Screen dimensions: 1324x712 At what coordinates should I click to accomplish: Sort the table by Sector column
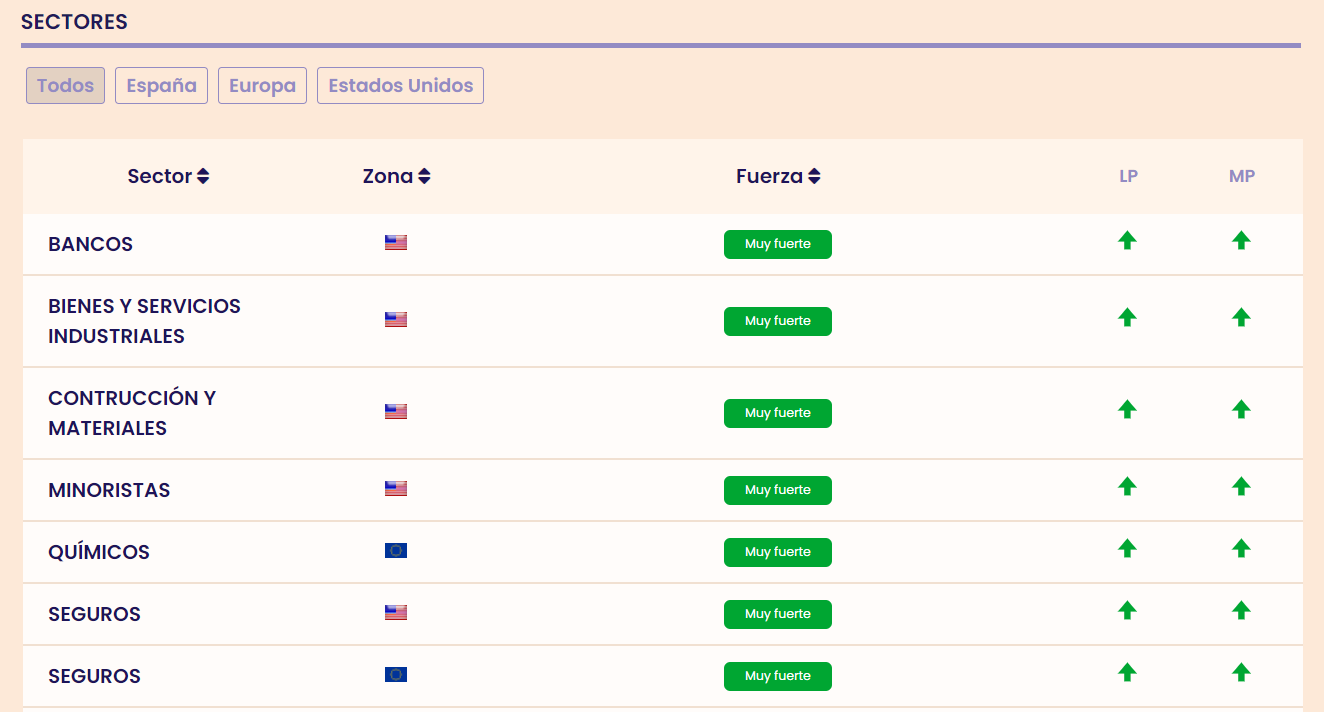click(168, 176)
